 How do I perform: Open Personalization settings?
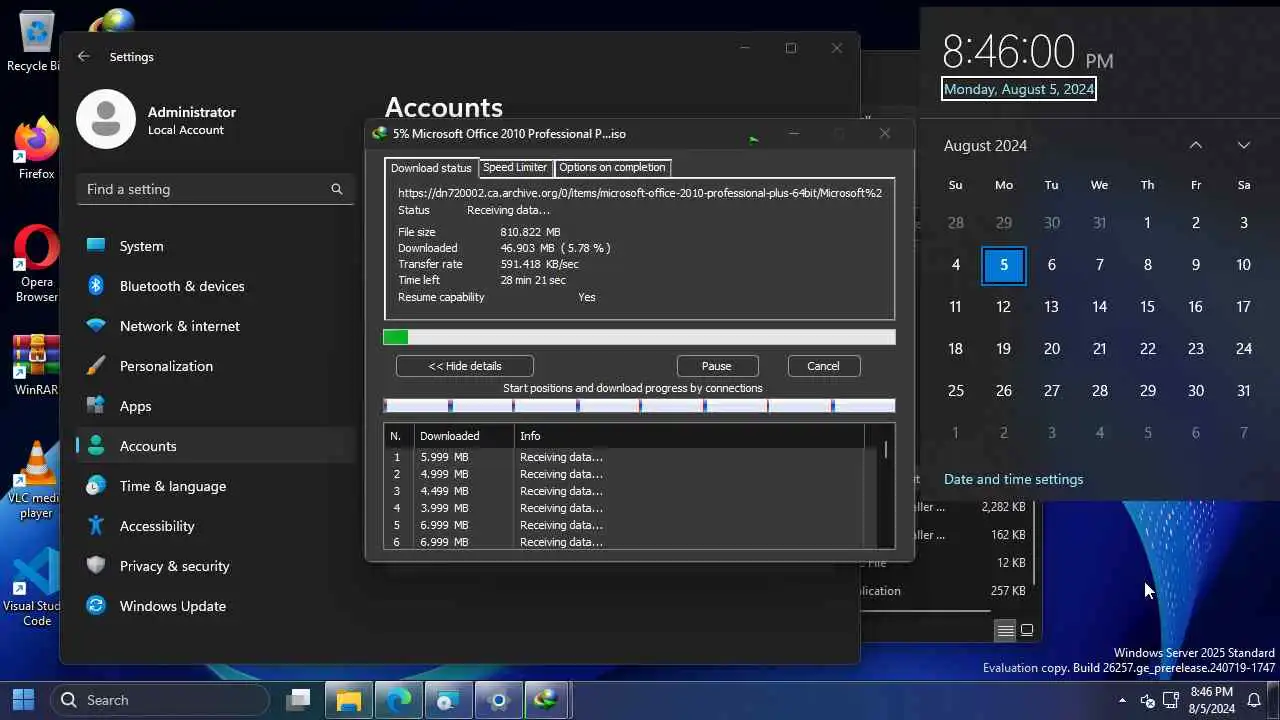[216, 366]
